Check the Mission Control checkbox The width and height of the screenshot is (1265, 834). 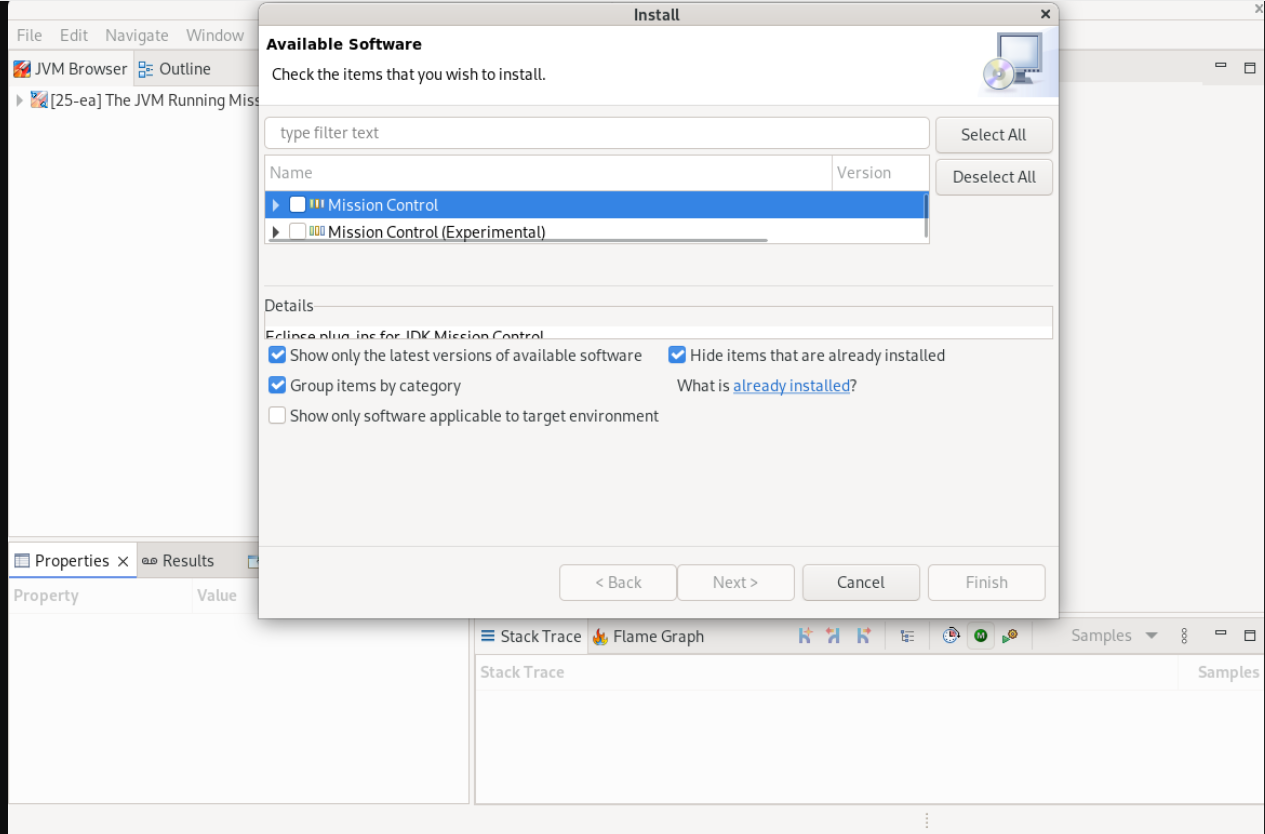(297, 205)
